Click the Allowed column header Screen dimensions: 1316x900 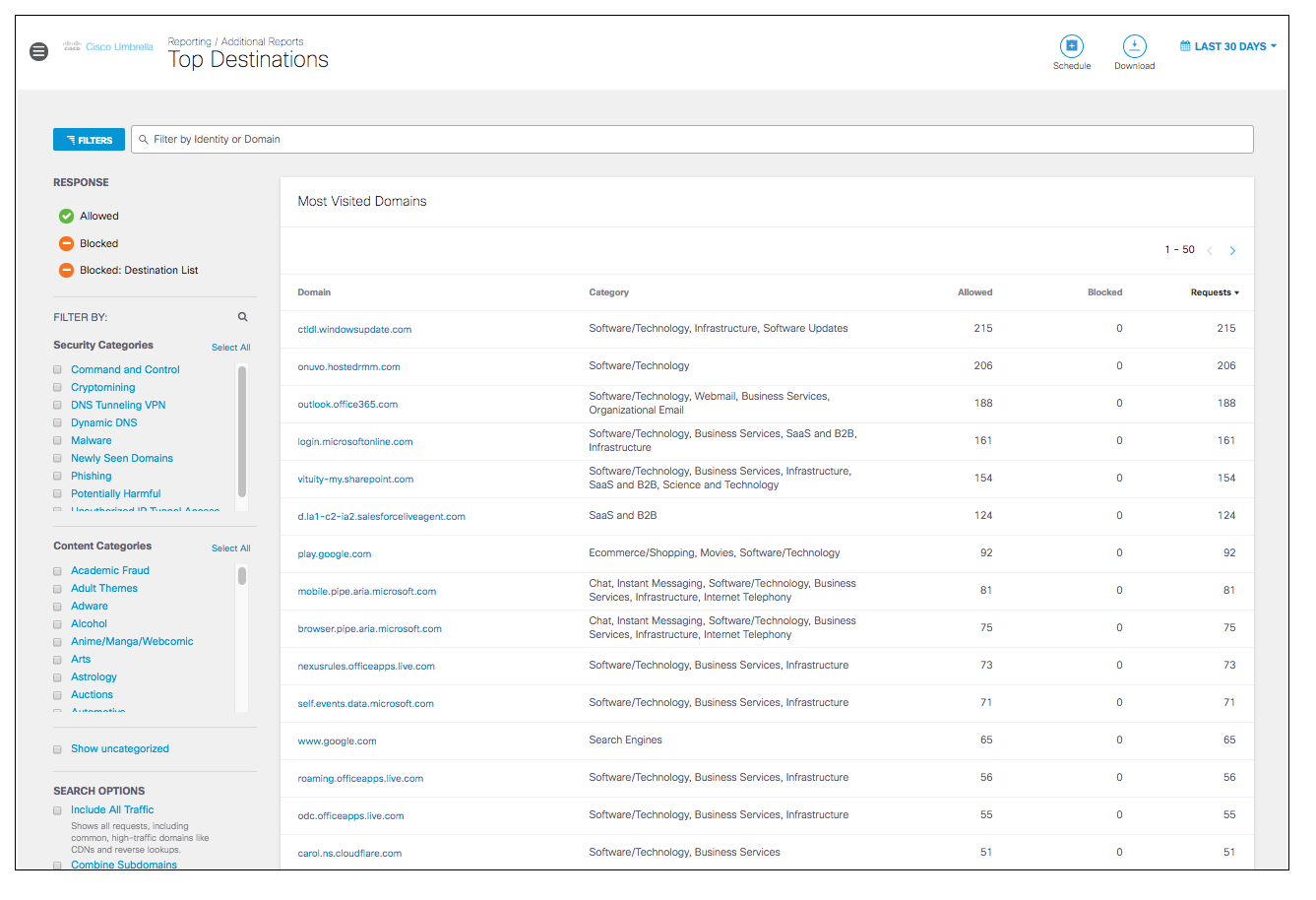pyautogui.click(x=974, y=292)
